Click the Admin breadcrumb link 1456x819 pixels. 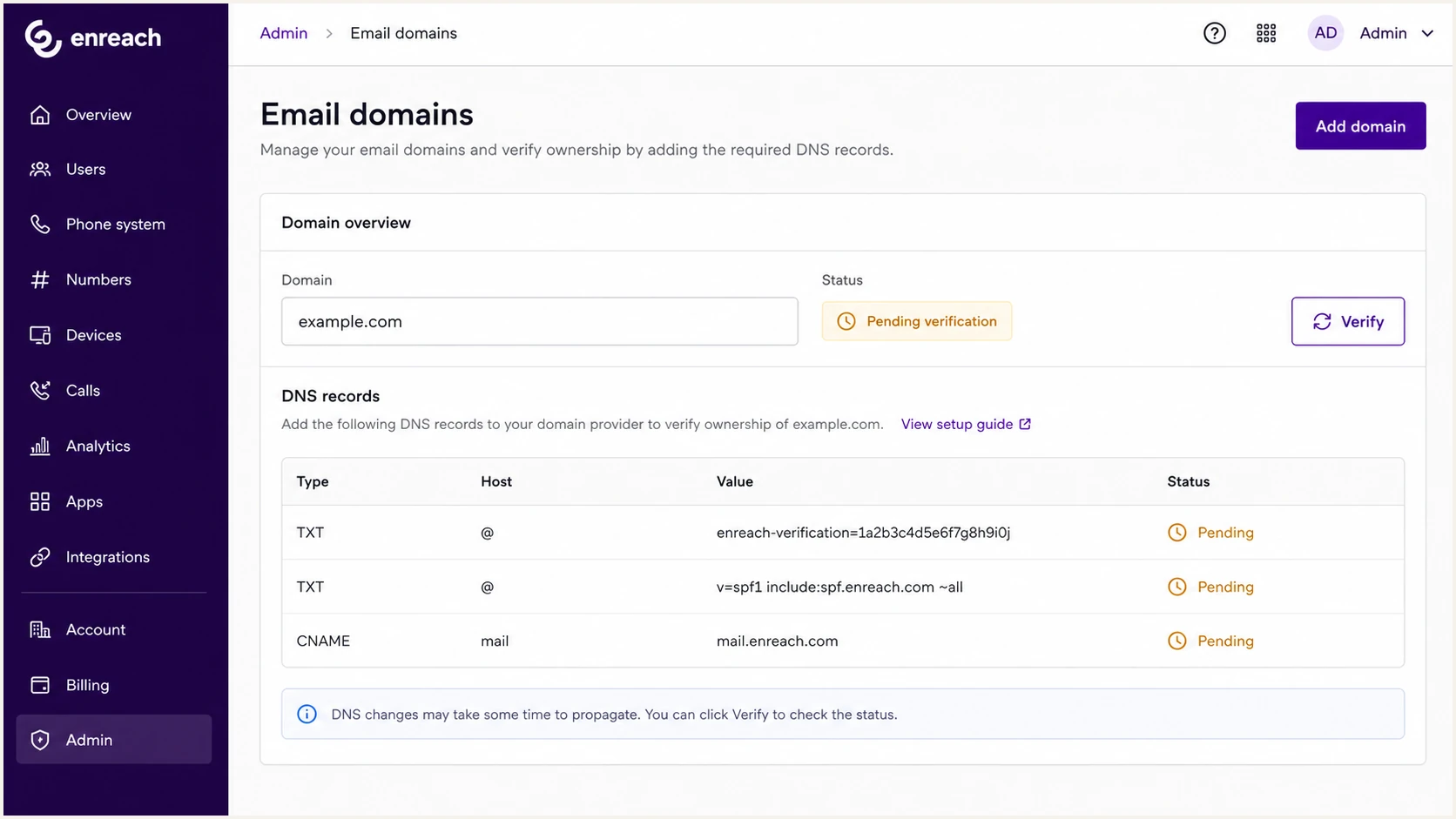point(284,33)
